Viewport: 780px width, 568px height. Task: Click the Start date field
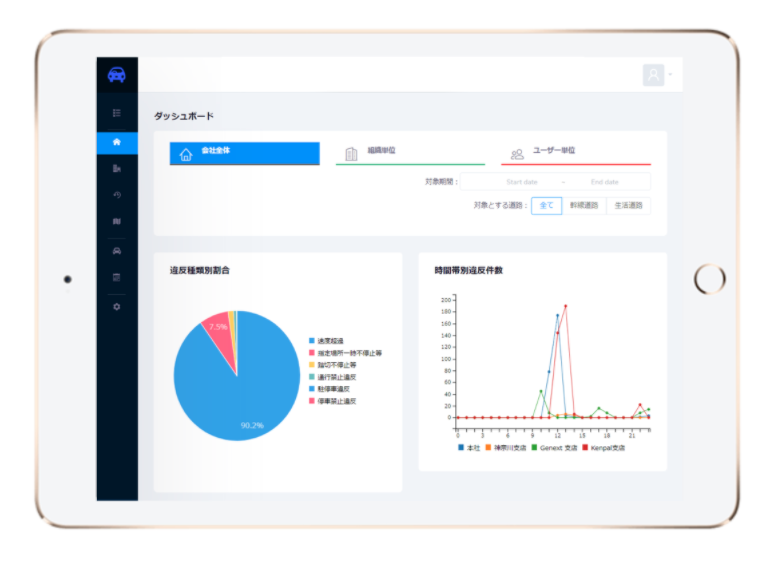click(x=522, y=182)
